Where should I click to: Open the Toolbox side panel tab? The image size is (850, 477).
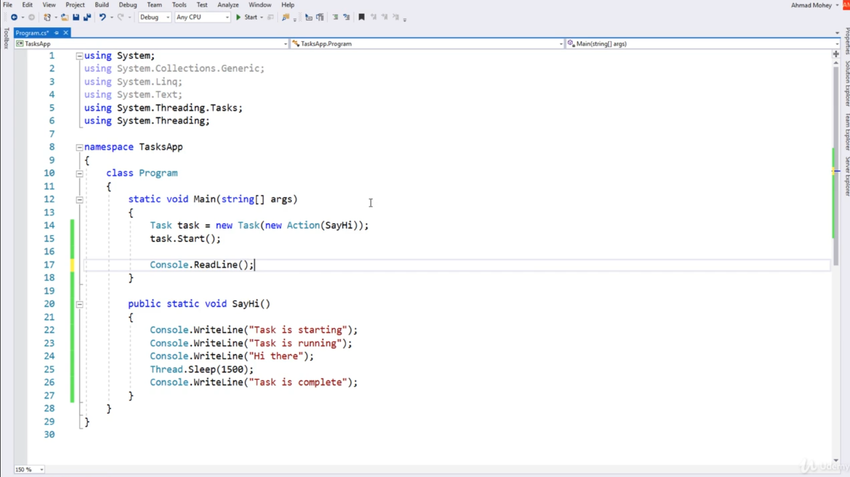[x=6, y=39]
